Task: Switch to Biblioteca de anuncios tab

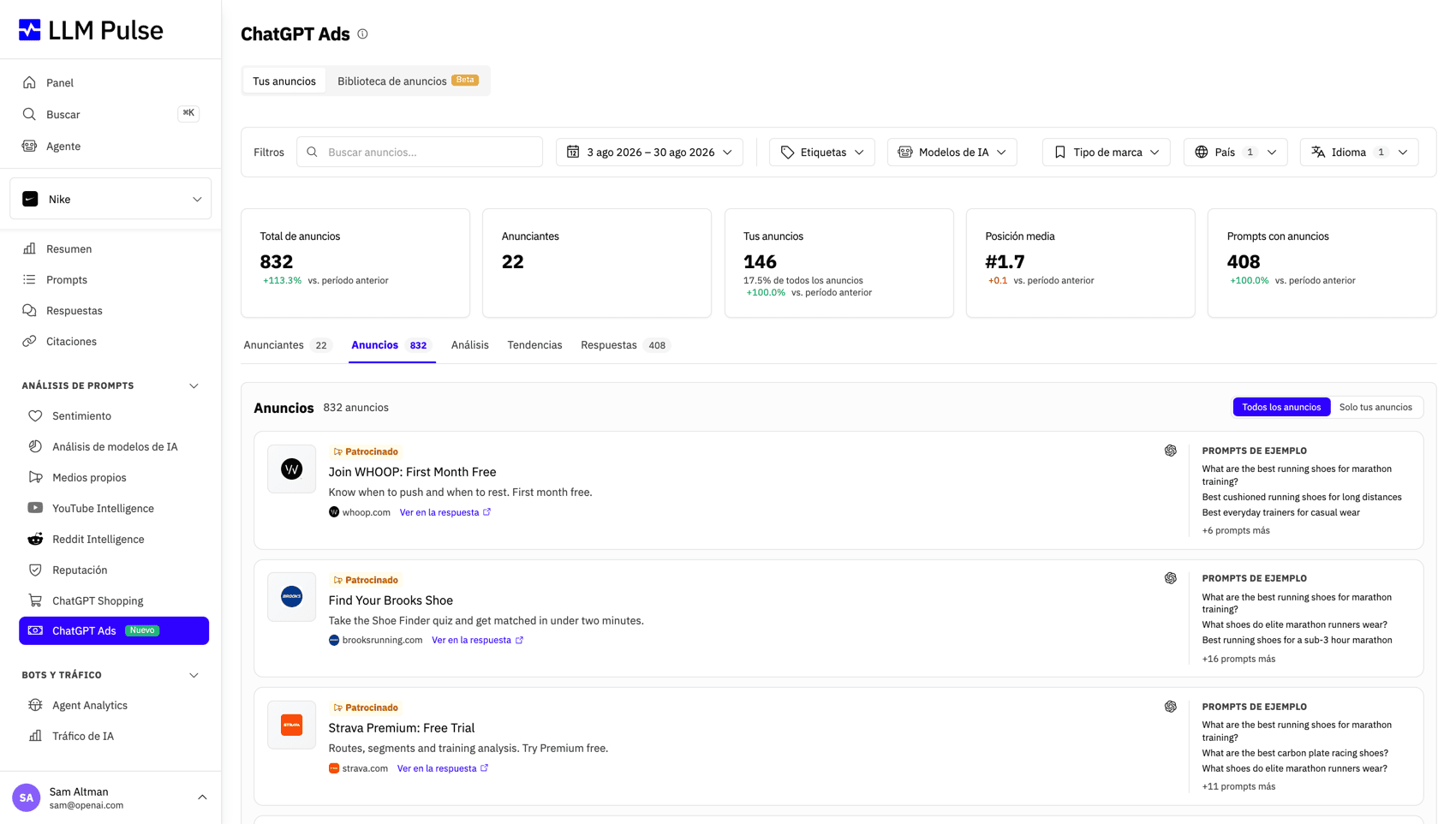Action: [408, 81]
